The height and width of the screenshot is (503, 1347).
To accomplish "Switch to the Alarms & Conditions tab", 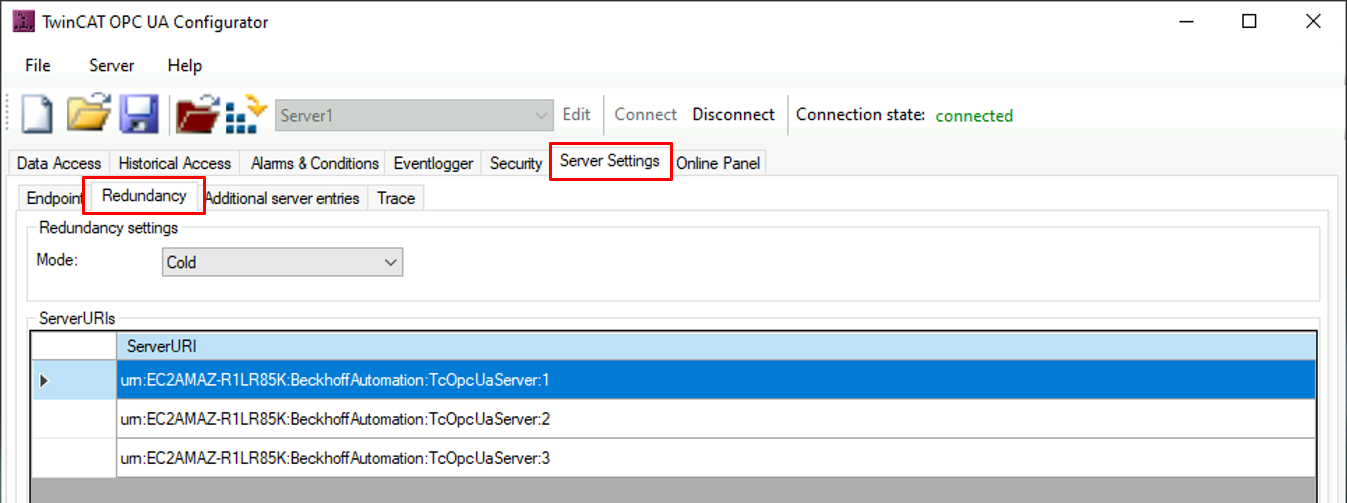I will (x=315, y=163).
